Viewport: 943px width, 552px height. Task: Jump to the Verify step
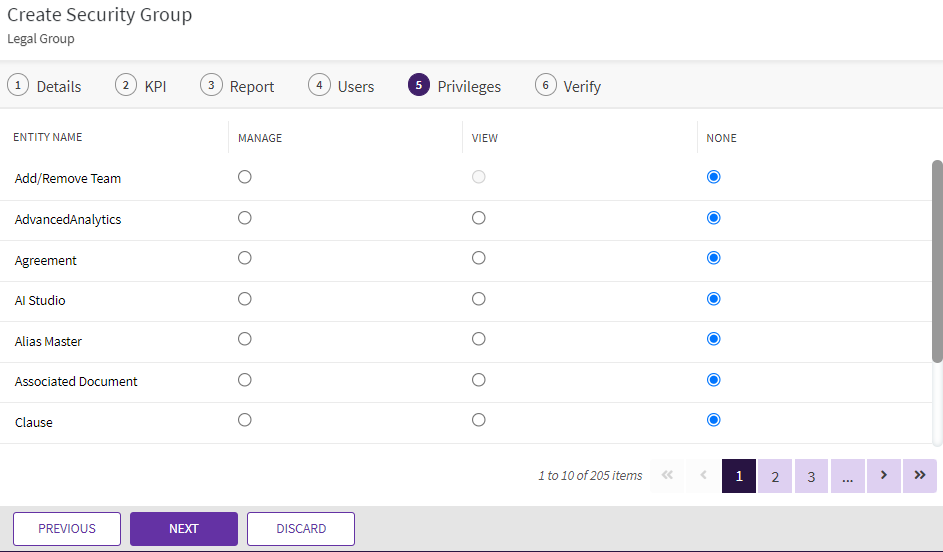(x=568, y=86)
